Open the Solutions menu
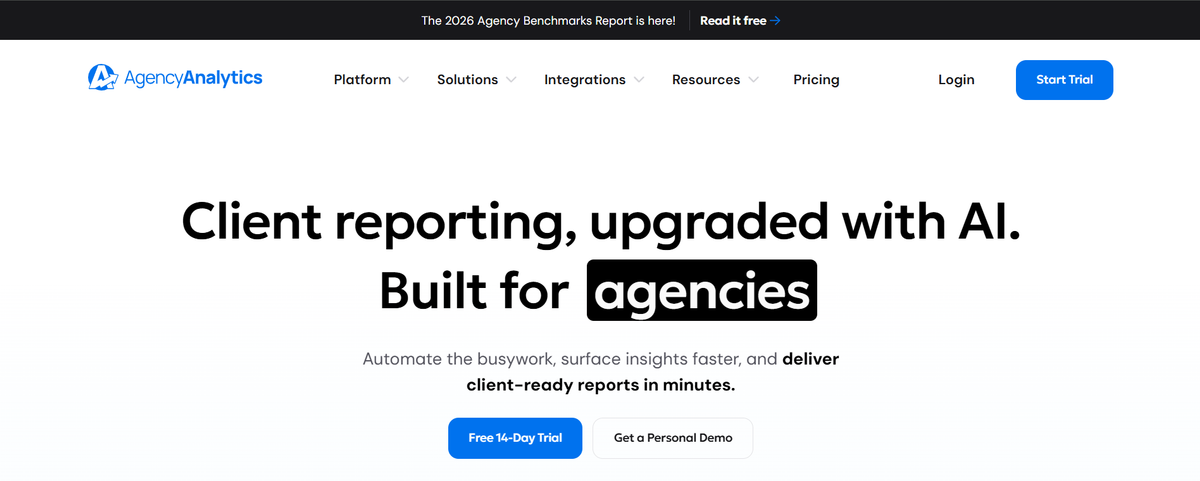The width and height of the screenshot is (1200, 481). pyautogui.click(x=467, y=80)
